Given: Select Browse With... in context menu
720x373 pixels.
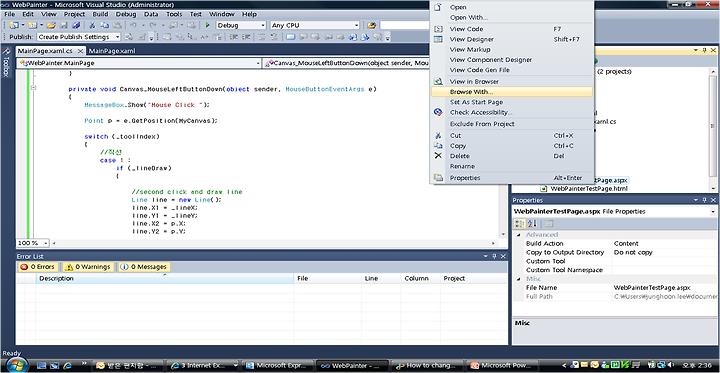Looking at the screenshot, I should point(512,92).
